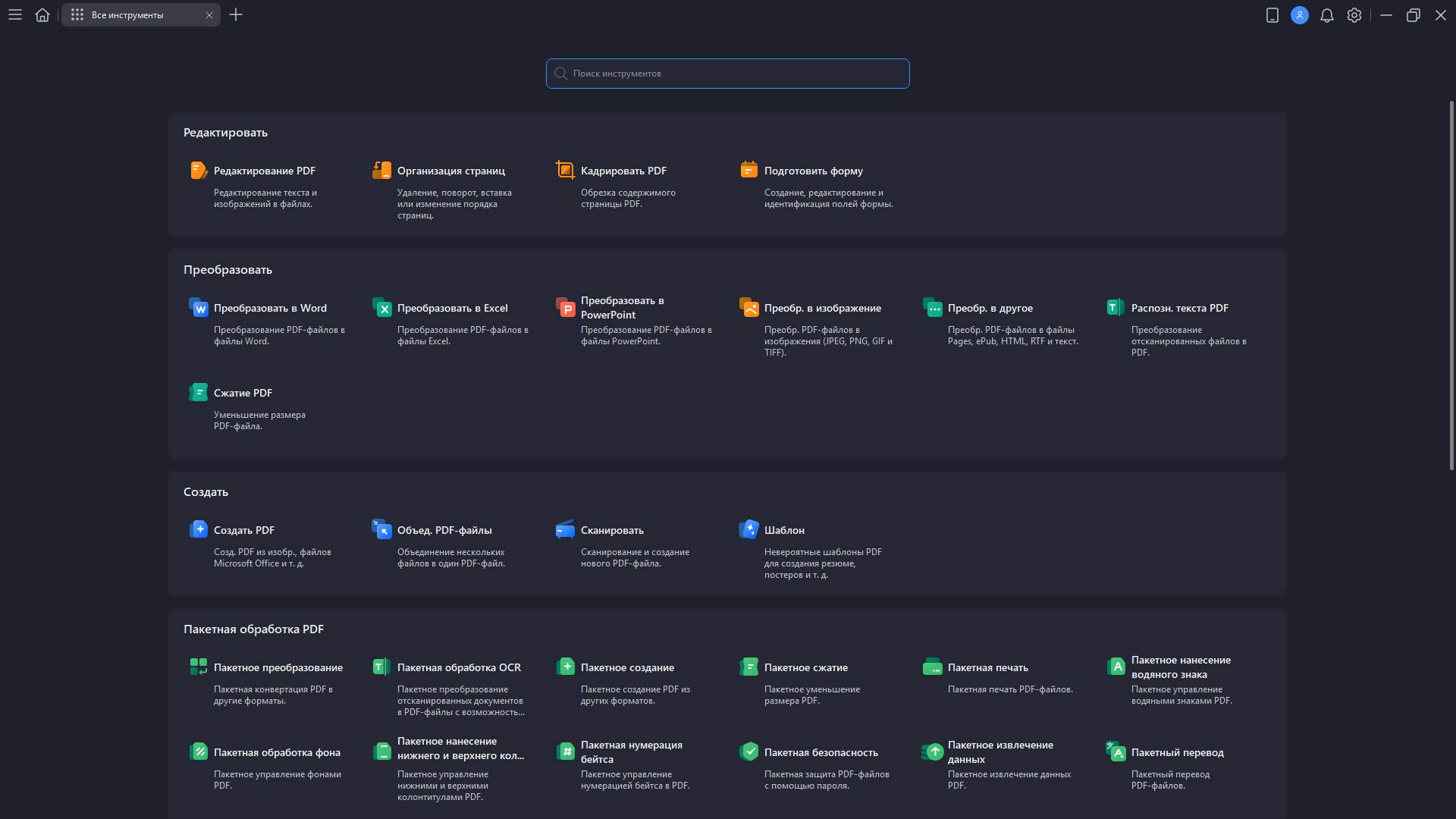Image resolution: width=1456 pixels, height=819 pixels.
Task: Select the Шаблон template icon
Action: (x=748, y=529)
